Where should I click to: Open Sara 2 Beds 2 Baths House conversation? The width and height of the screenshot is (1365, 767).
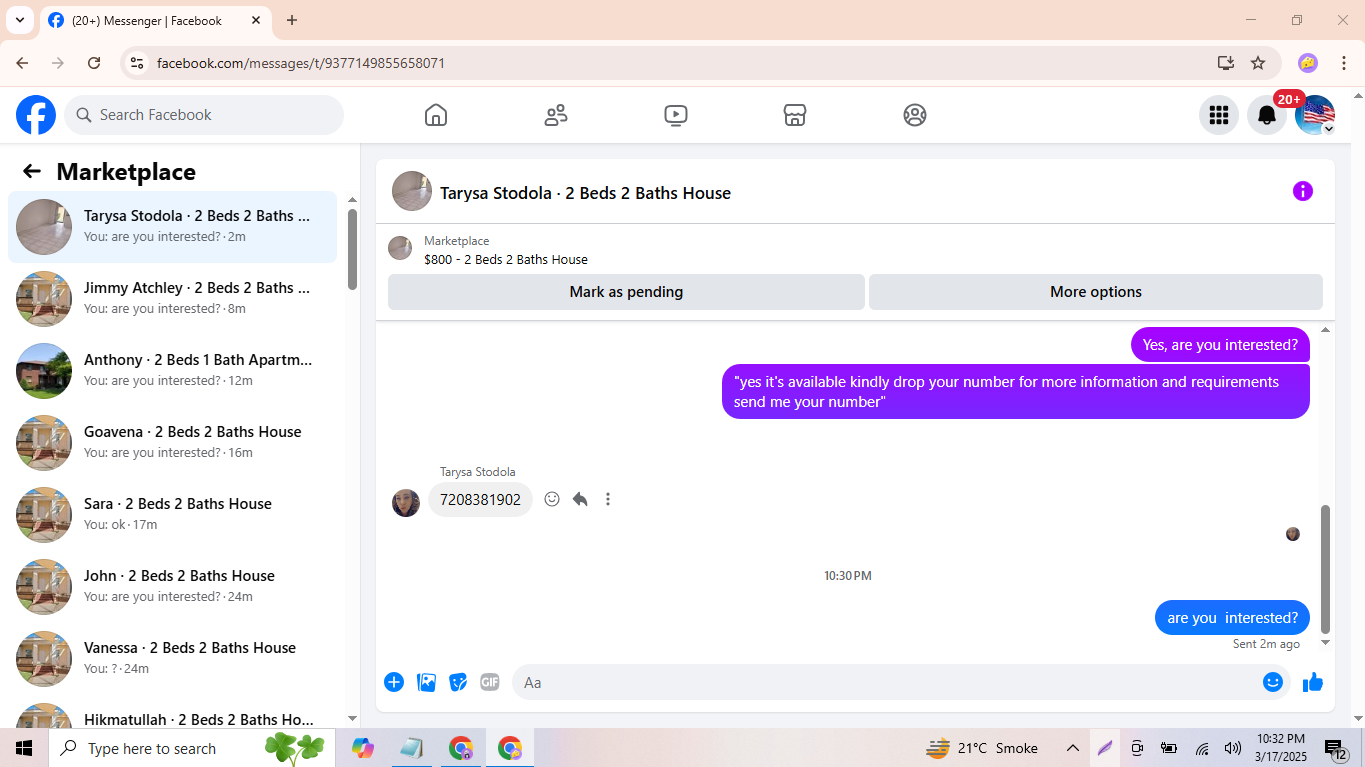pos(173,514)
